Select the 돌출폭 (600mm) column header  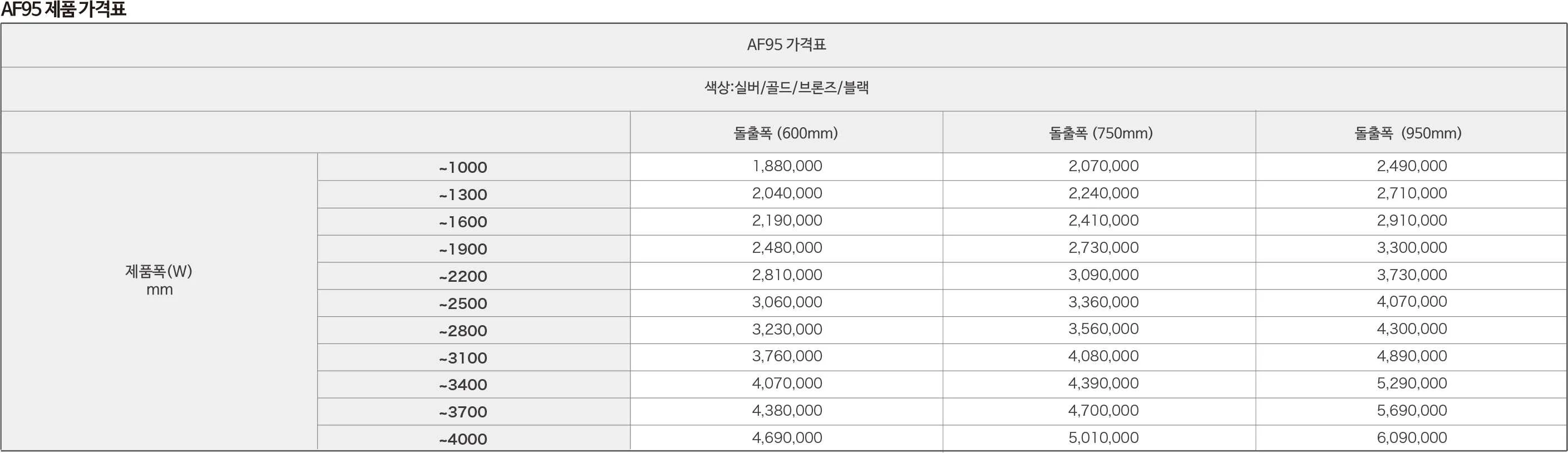(786, 132)
